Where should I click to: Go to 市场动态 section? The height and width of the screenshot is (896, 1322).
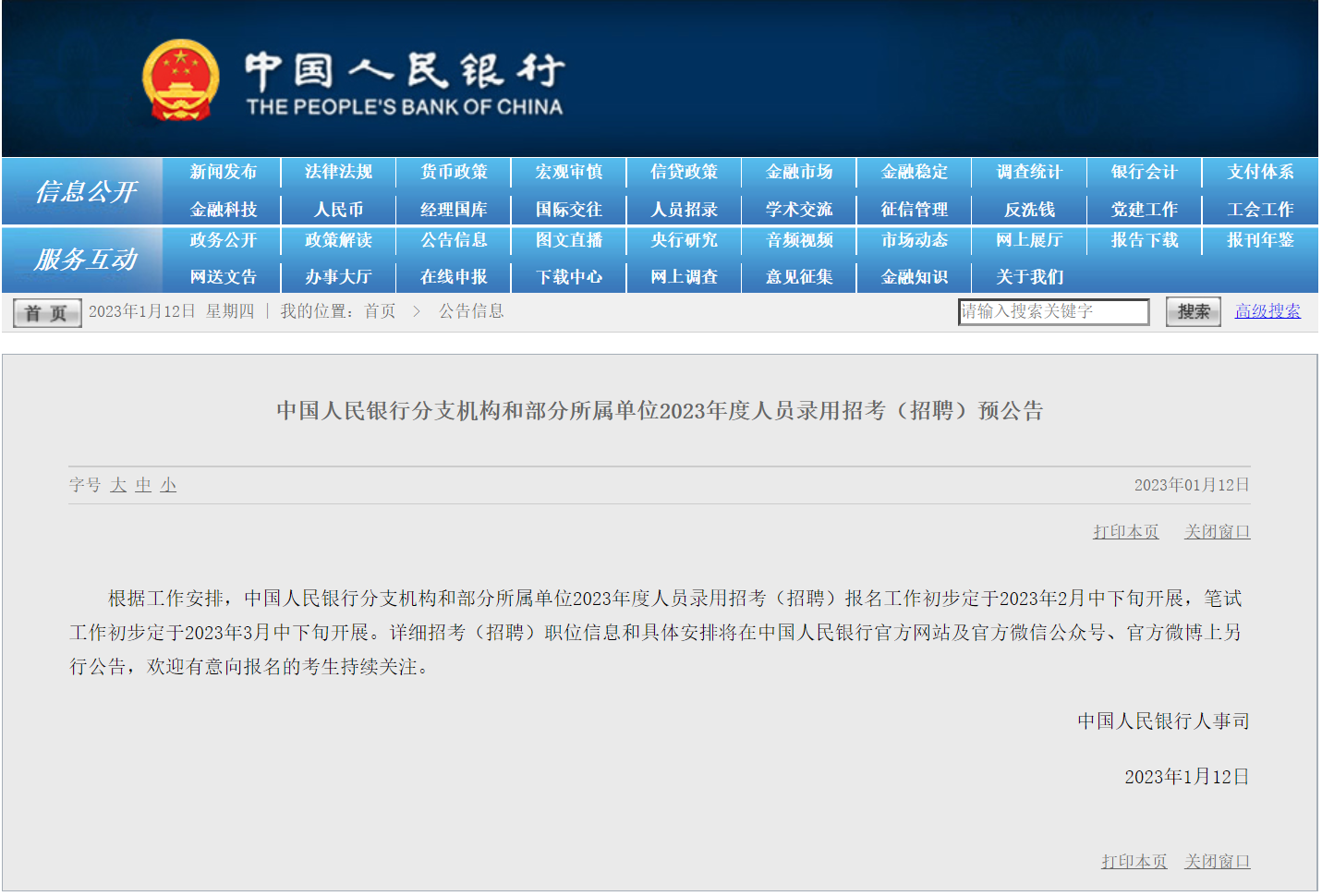915,240
